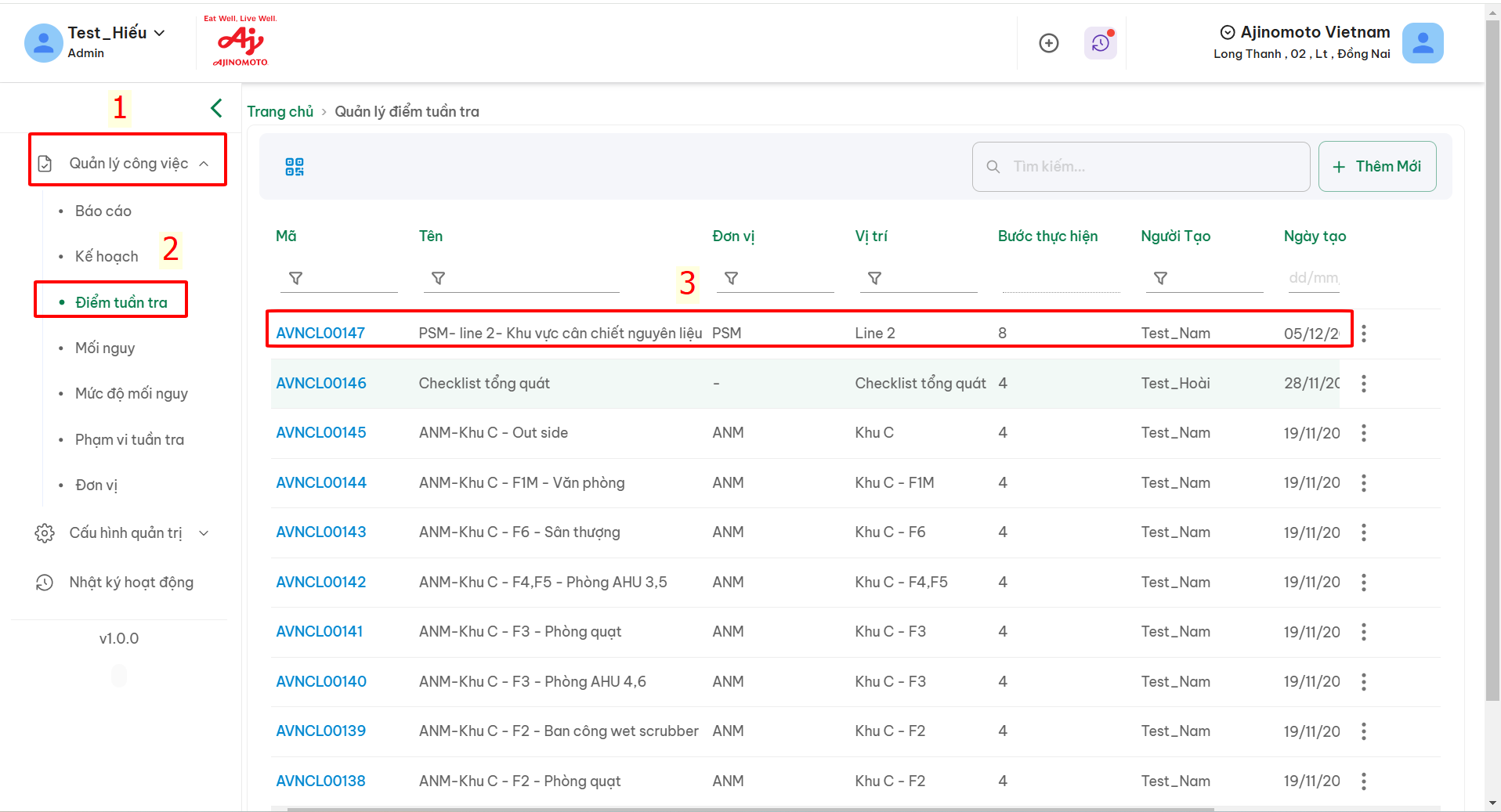Screen dimensions: 1501x812
Task: Open record AVNCL00145 link
Action: [321, 433]
